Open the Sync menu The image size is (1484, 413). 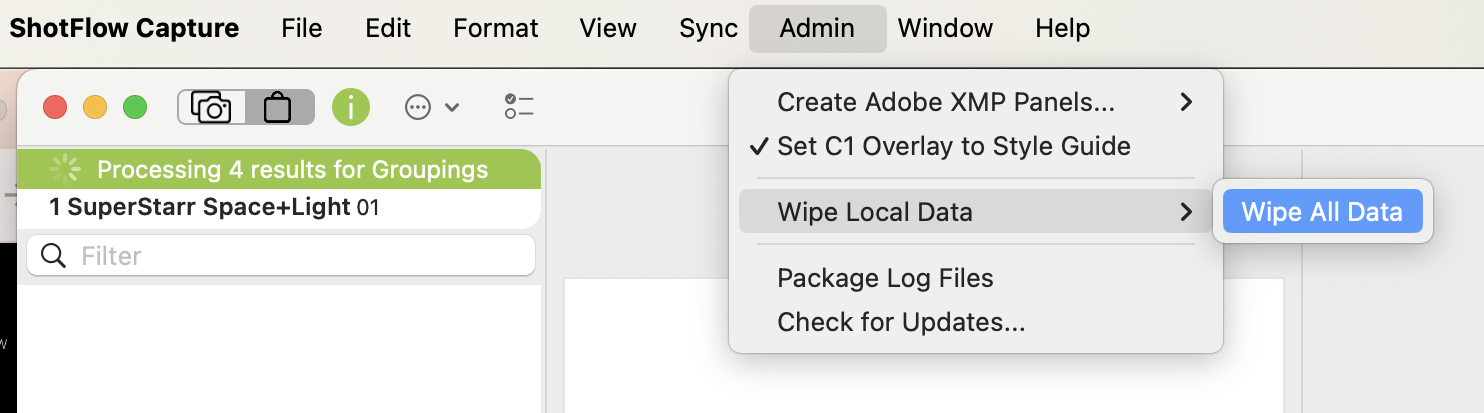pos(708,28)
